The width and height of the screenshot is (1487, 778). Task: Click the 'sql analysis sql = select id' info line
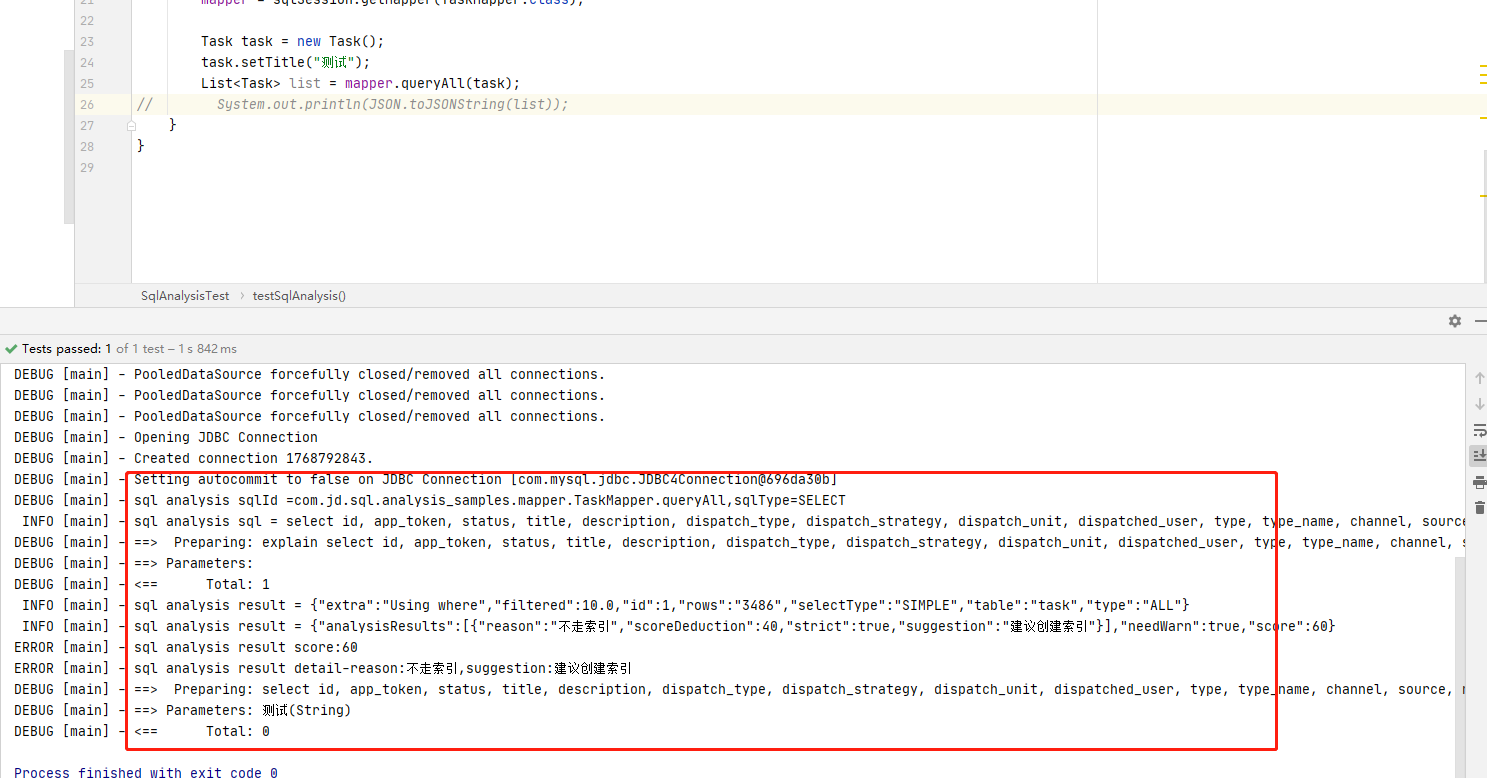[744, 521]
